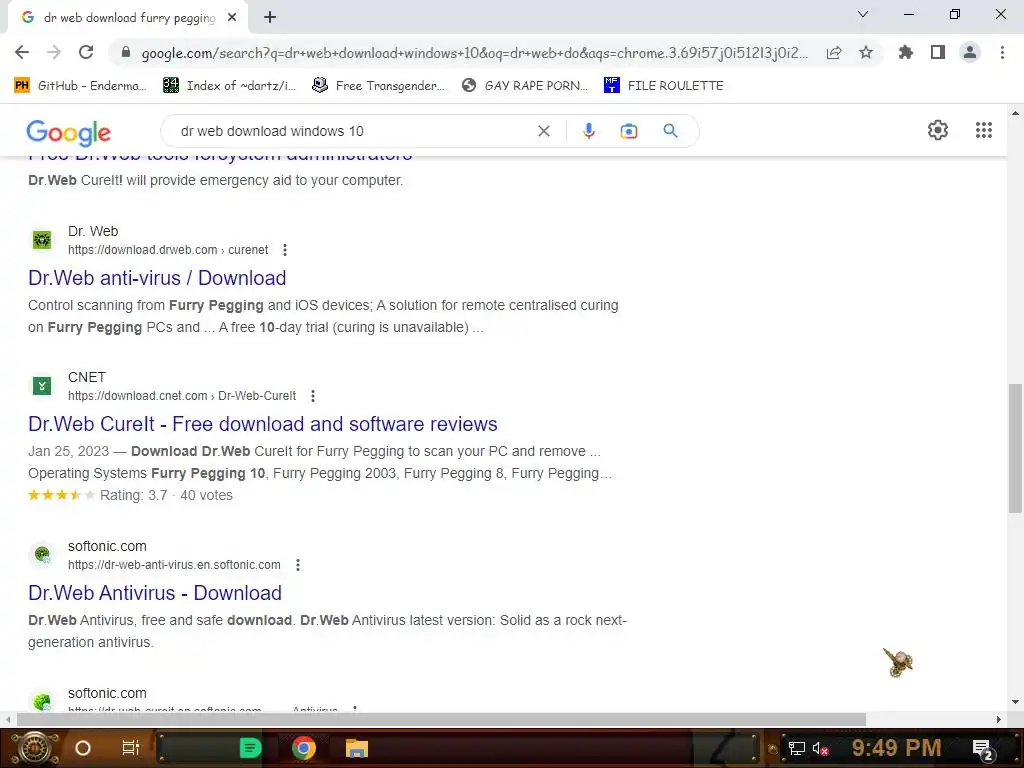Open Chrome three-dot menu
This screenshot has height=768, width=1024.
[x=1002, y=52]
